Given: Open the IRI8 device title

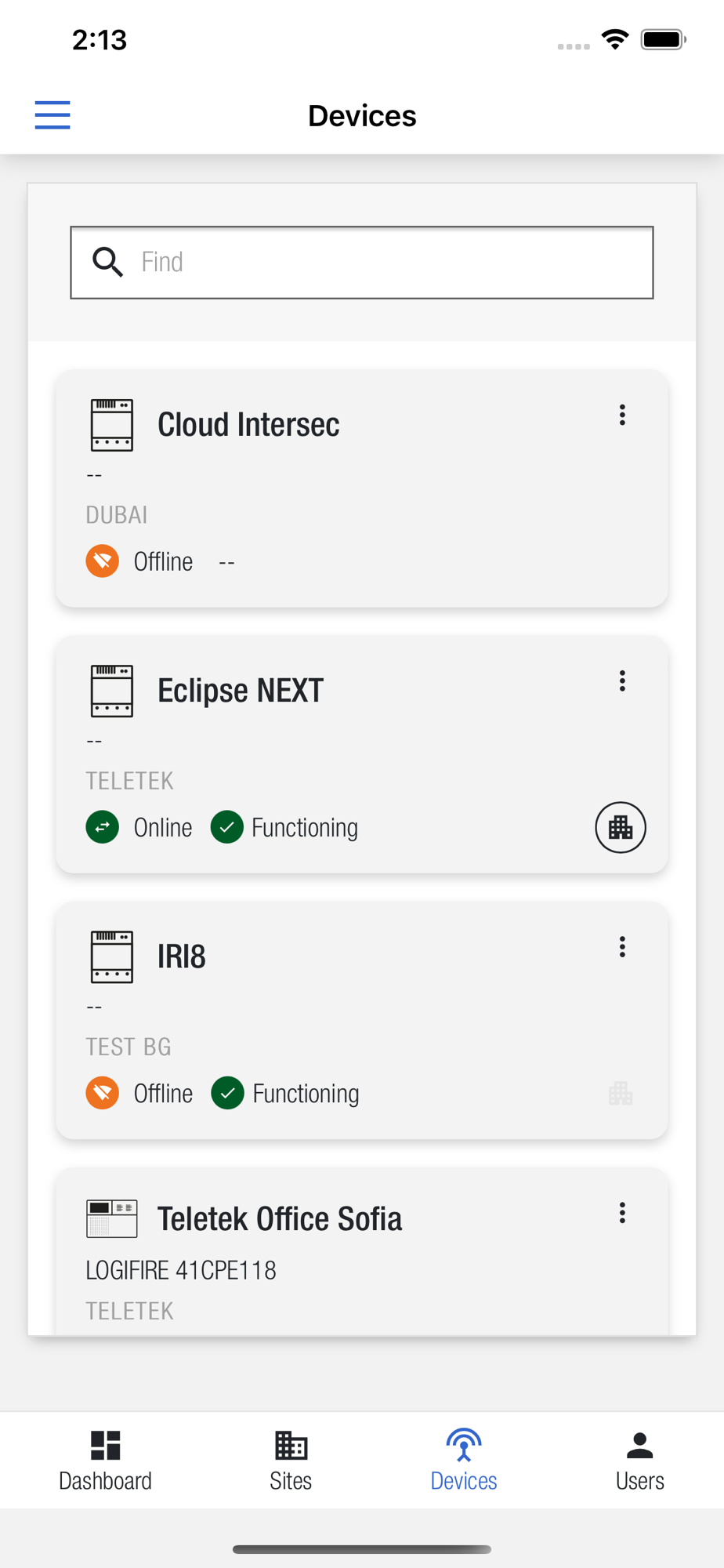Looking at the screenshot, I should click(x=182, y=956).
